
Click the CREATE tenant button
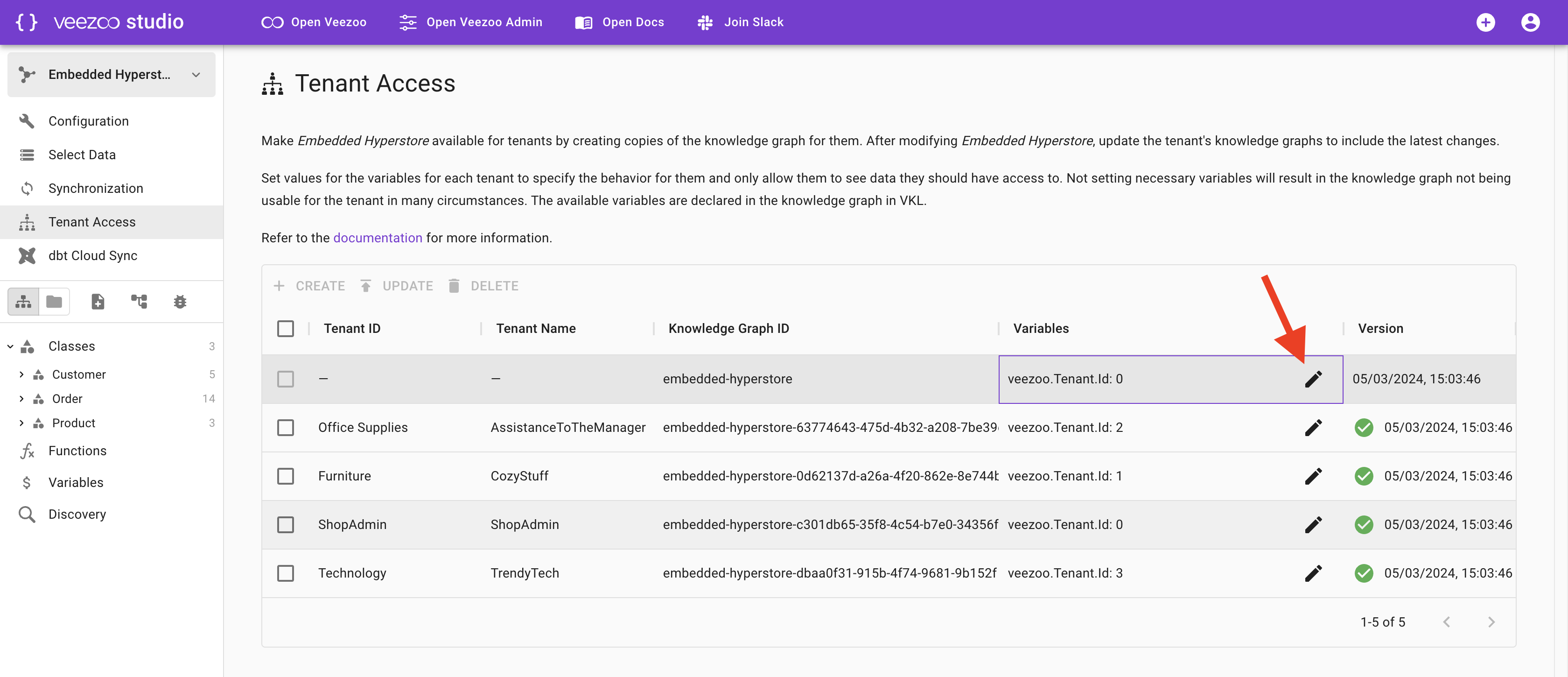(x=309, y=286)
